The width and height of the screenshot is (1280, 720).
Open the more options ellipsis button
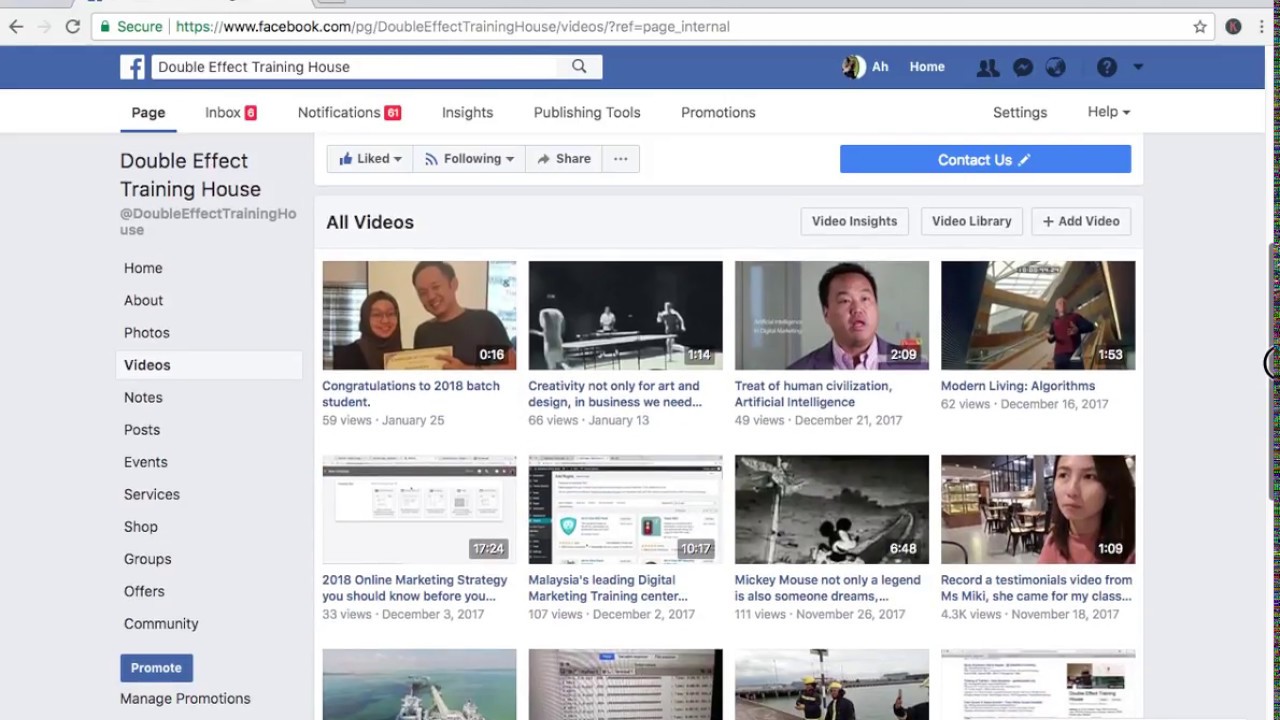(x=620, y=159)
